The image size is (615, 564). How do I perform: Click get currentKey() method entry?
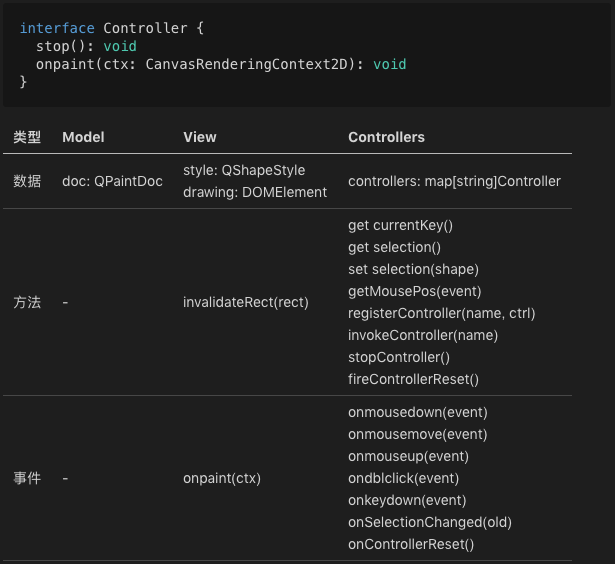pos(400,225)
